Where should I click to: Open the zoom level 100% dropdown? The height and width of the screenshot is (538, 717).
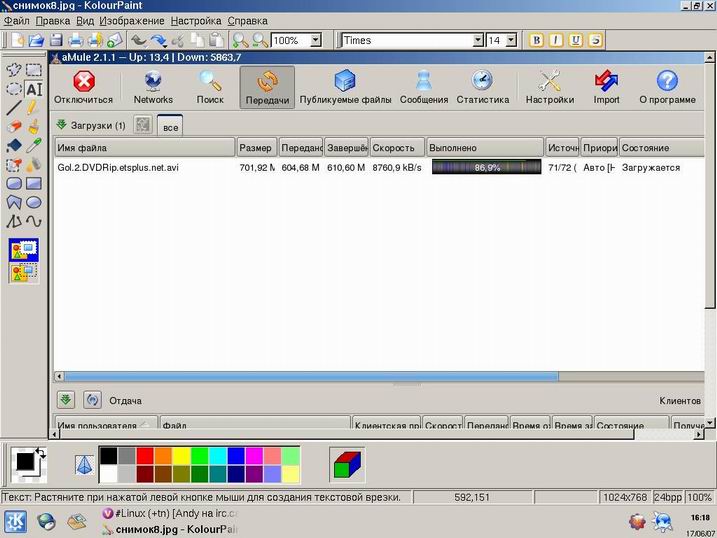tap(316, 40)
